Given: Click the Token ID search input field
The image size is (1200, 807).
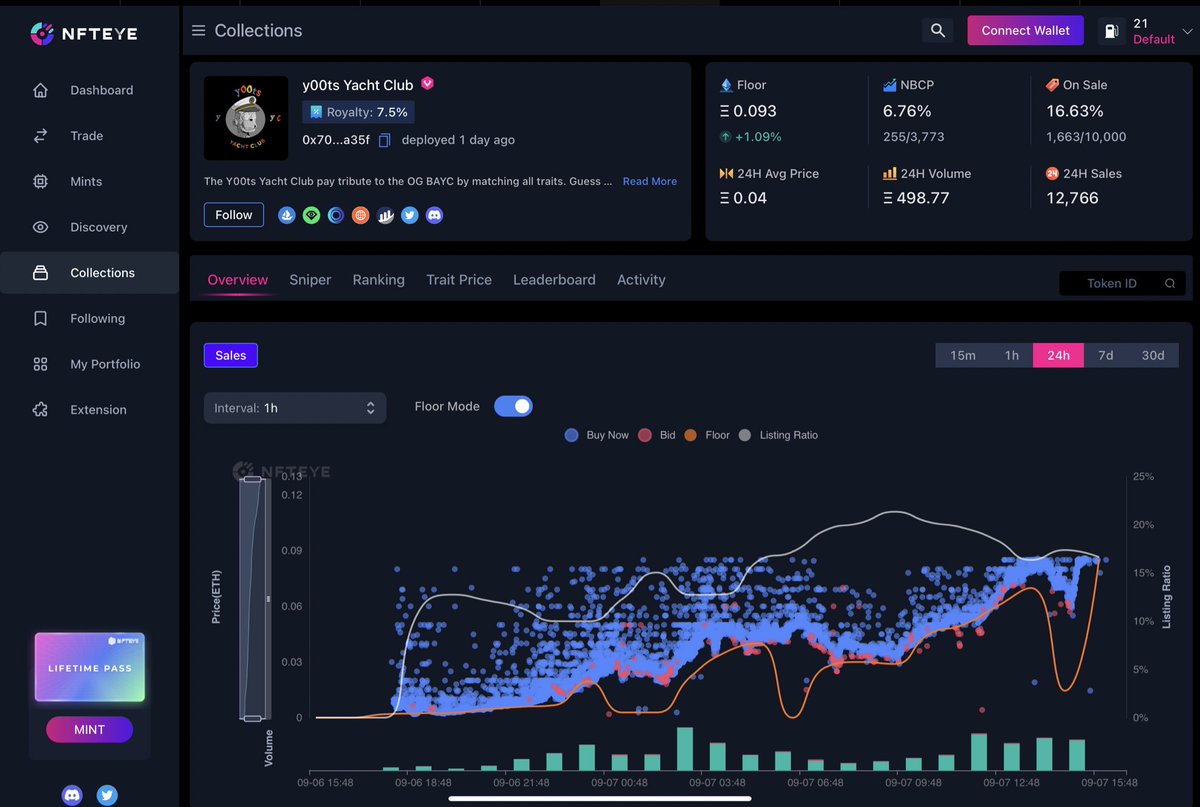Looking at the screenshot, I should [1112, 283].
